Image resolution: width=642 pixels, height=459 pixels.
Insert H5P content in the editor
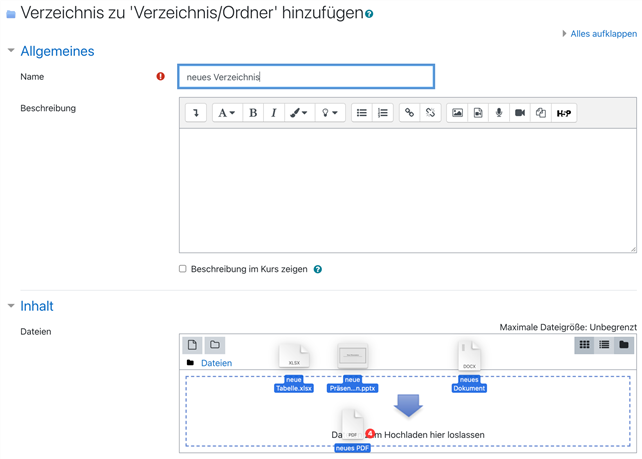click(x=564, y=113)
